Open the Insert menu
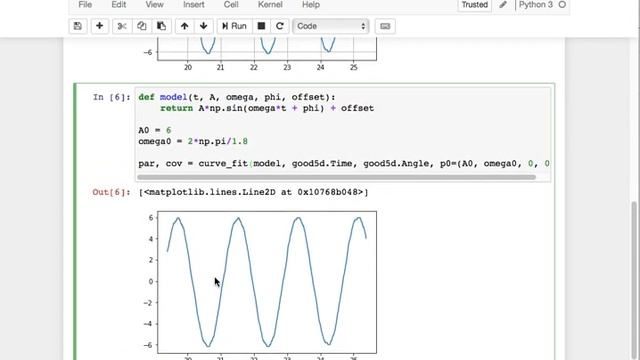This screenshot has width=640, height=360. (x=193, y=5)
